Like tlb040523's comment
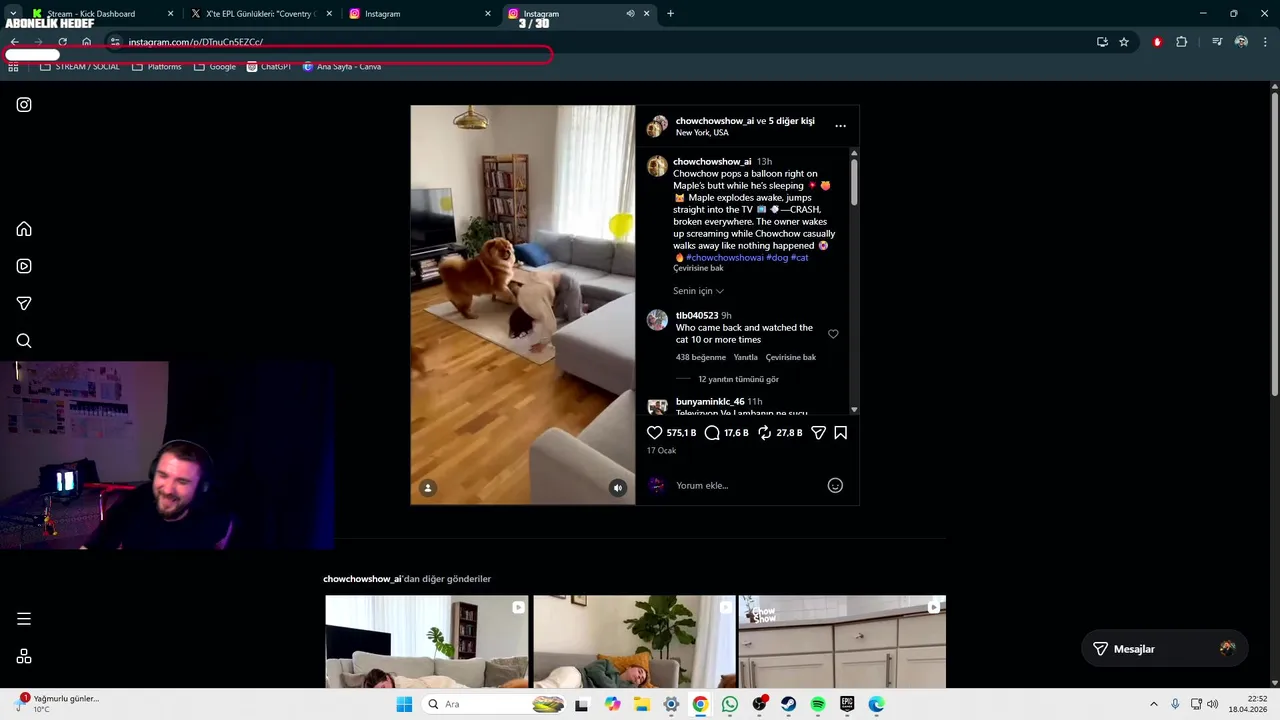Image resolution: width=1280 pixels, height=720 pixels. (x=833, y=334)
